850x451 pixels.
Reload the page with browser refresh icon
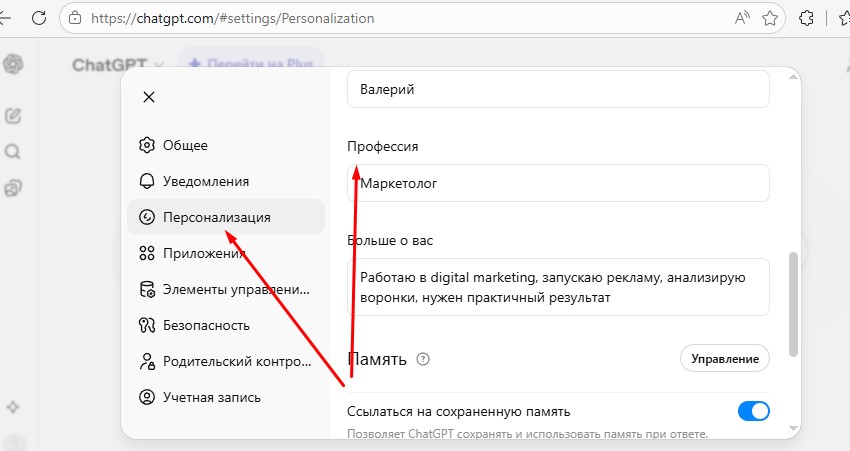tap(39, 18)
